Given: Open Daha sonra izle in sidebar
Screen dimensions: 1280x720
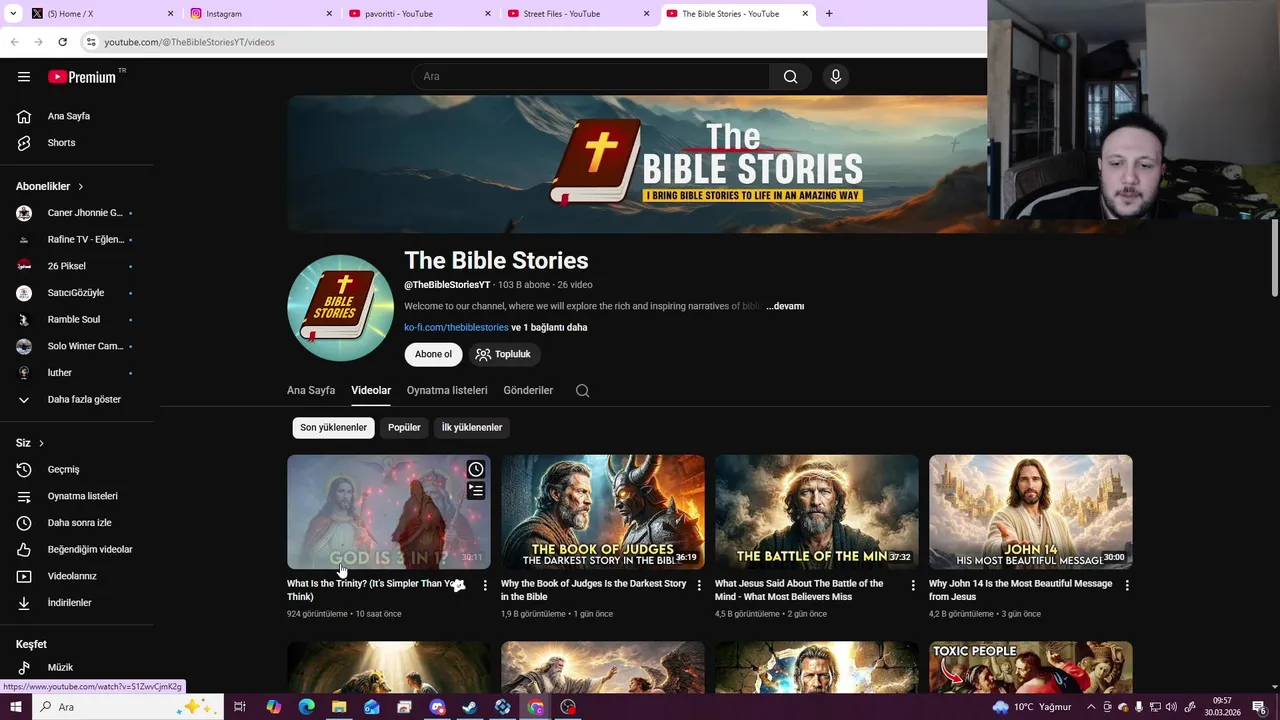Looking at the screenshot, I should (x=78, y=523).
